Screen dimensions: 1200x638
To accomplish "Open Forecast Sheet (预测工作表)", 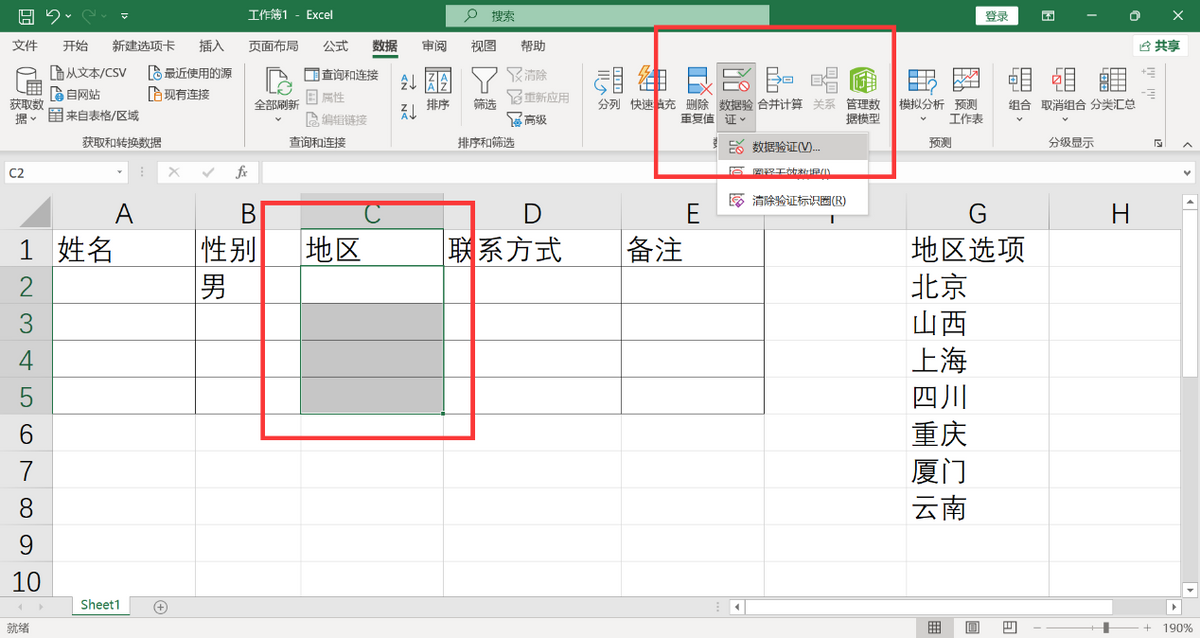I will point(966,95).
